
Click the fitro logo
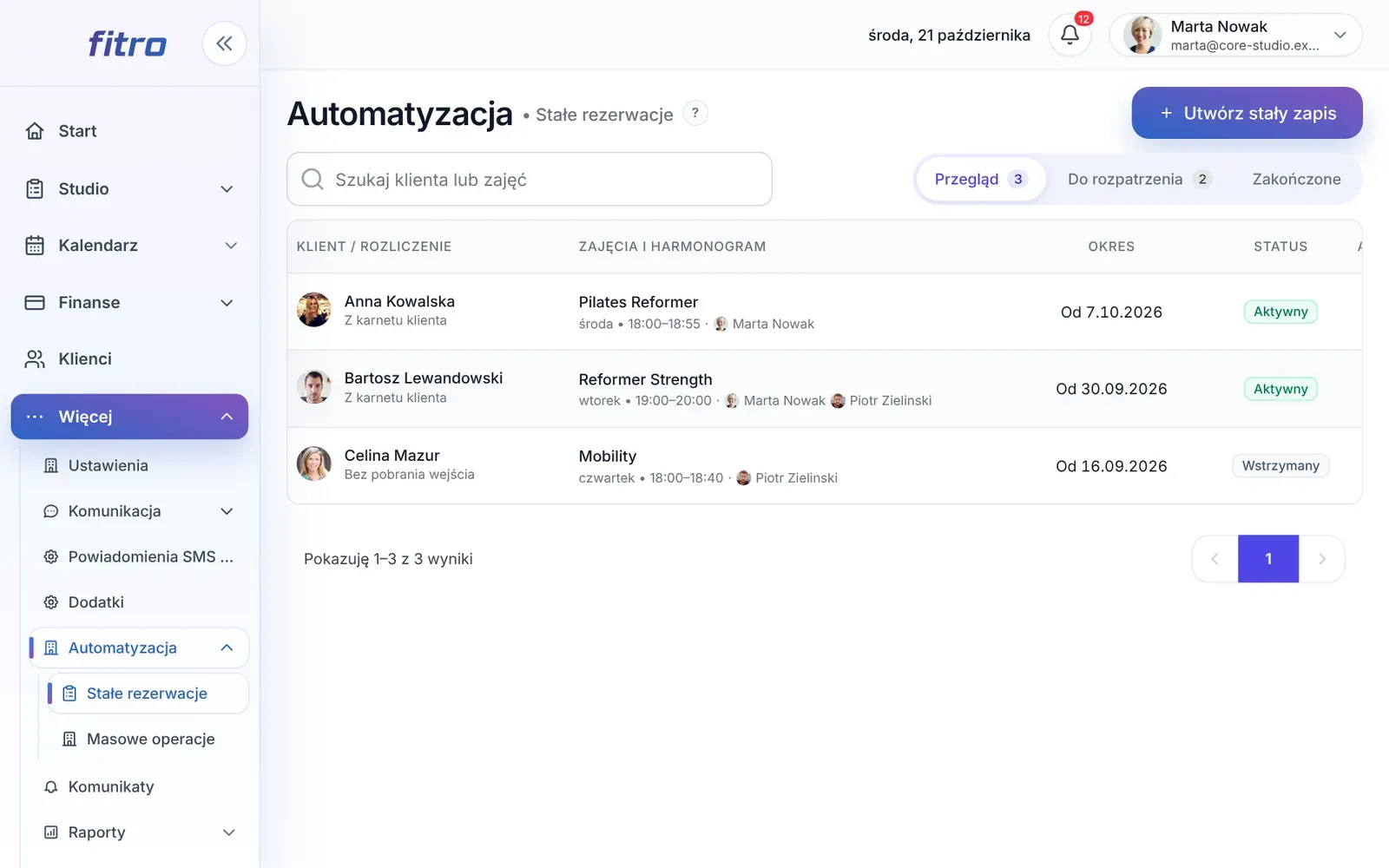[x=128, y=43]
